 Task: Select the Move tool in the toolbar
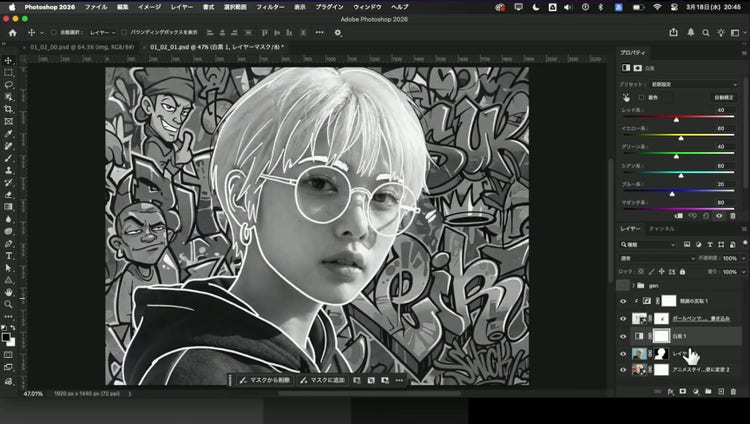click(x=9, y=60)
